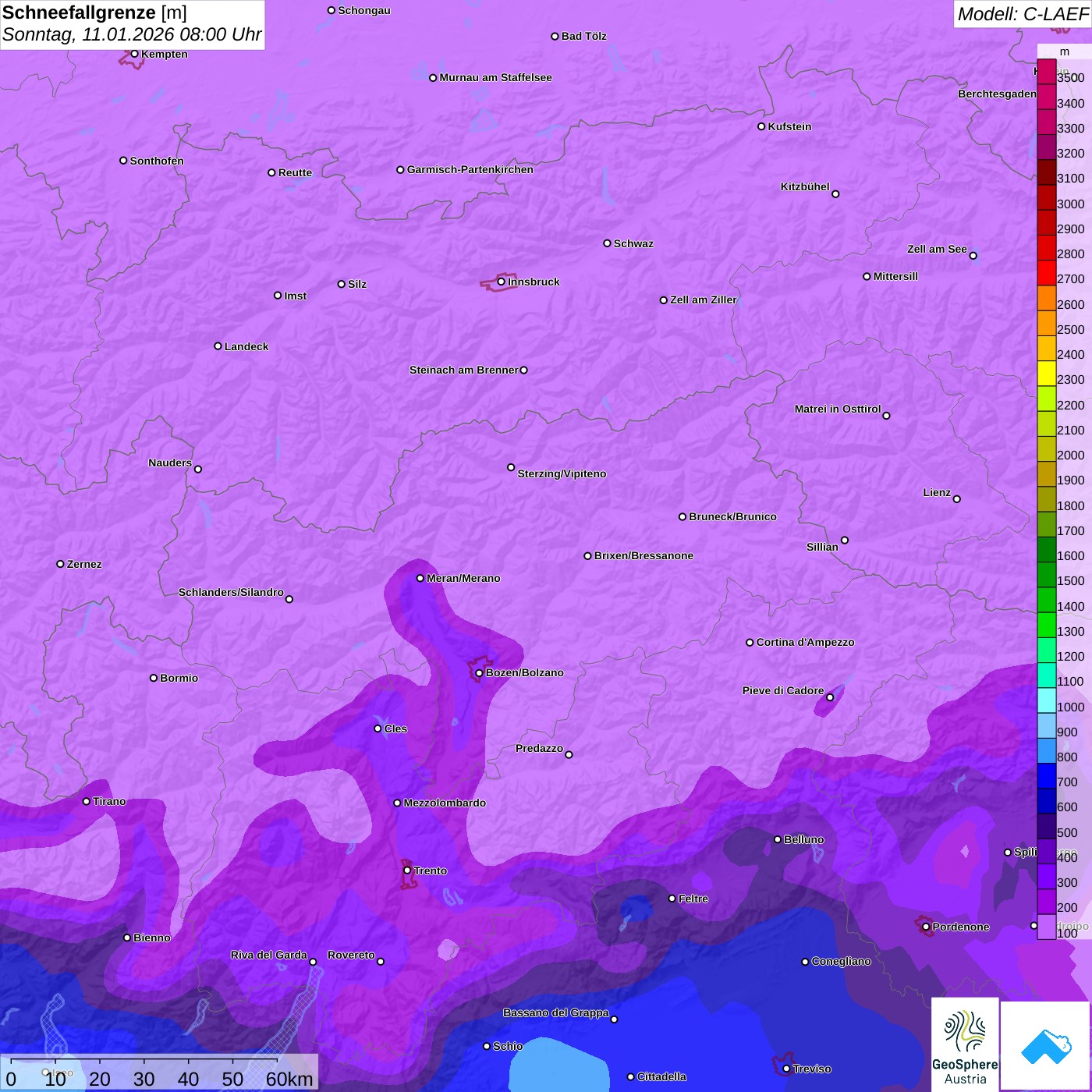Select the blue legend swatch near 700
Image resolution: width=1092 pixels, height=1092 pixels.
(1046, 776)
